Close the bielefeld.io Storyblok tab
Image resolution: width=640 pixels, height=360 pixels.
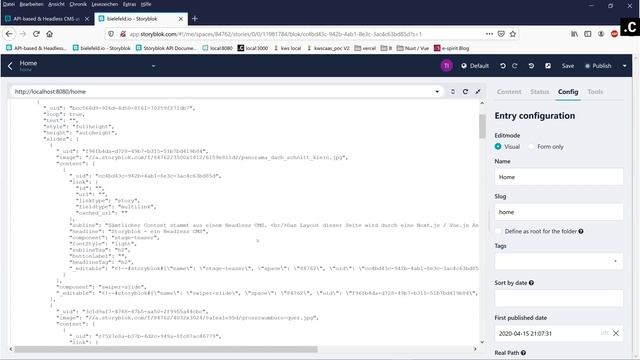181,19
